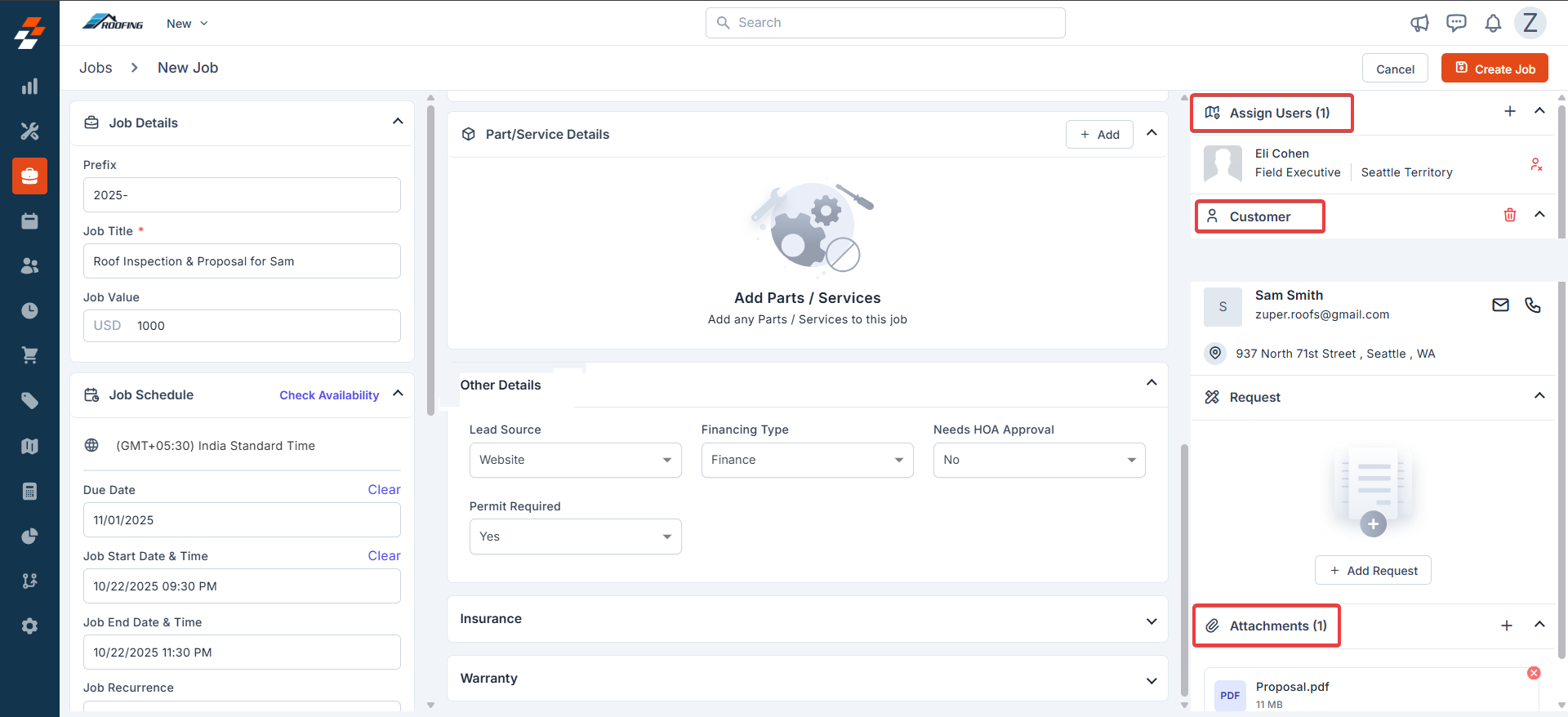Edit the Due Date field

coord(242,520)
